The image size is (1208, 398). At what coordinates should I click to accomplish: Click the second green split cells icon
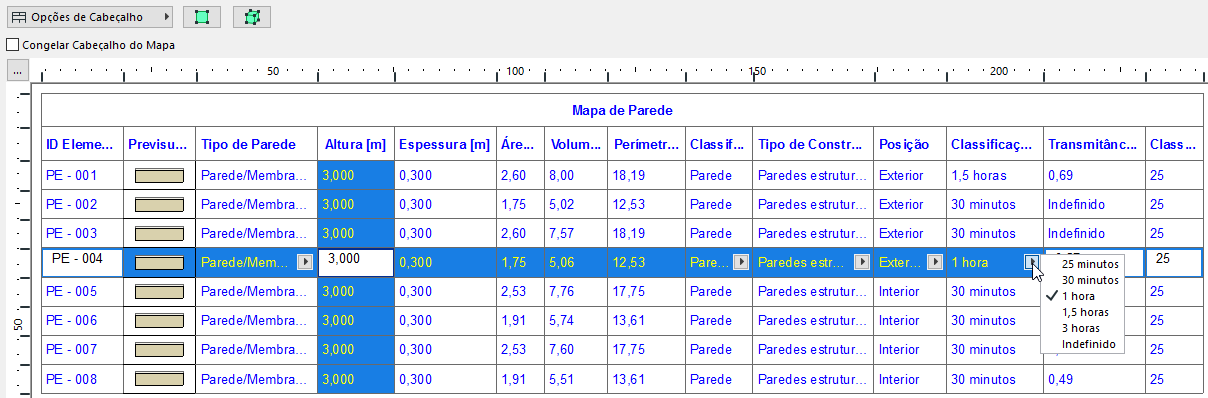tap(252, 17)
